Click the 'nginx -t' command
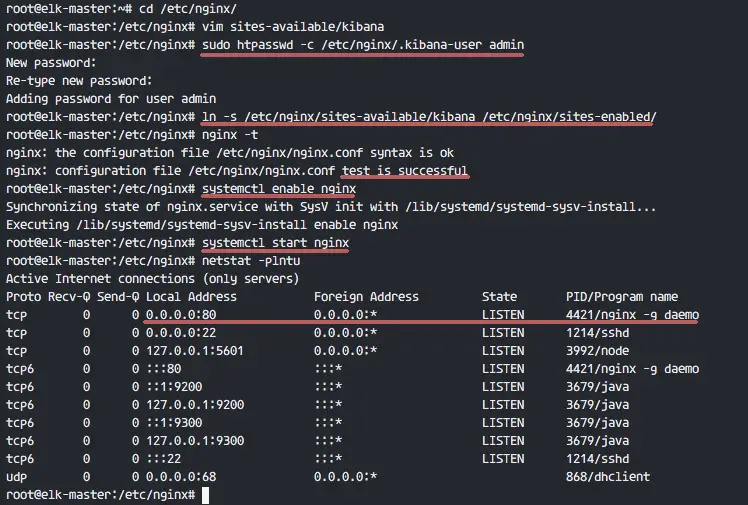 tap(230, 135)
